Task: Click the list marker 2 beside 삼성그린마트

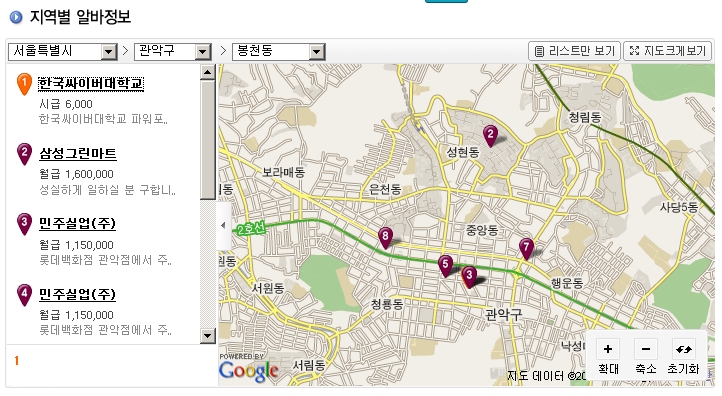Action: 24,154
